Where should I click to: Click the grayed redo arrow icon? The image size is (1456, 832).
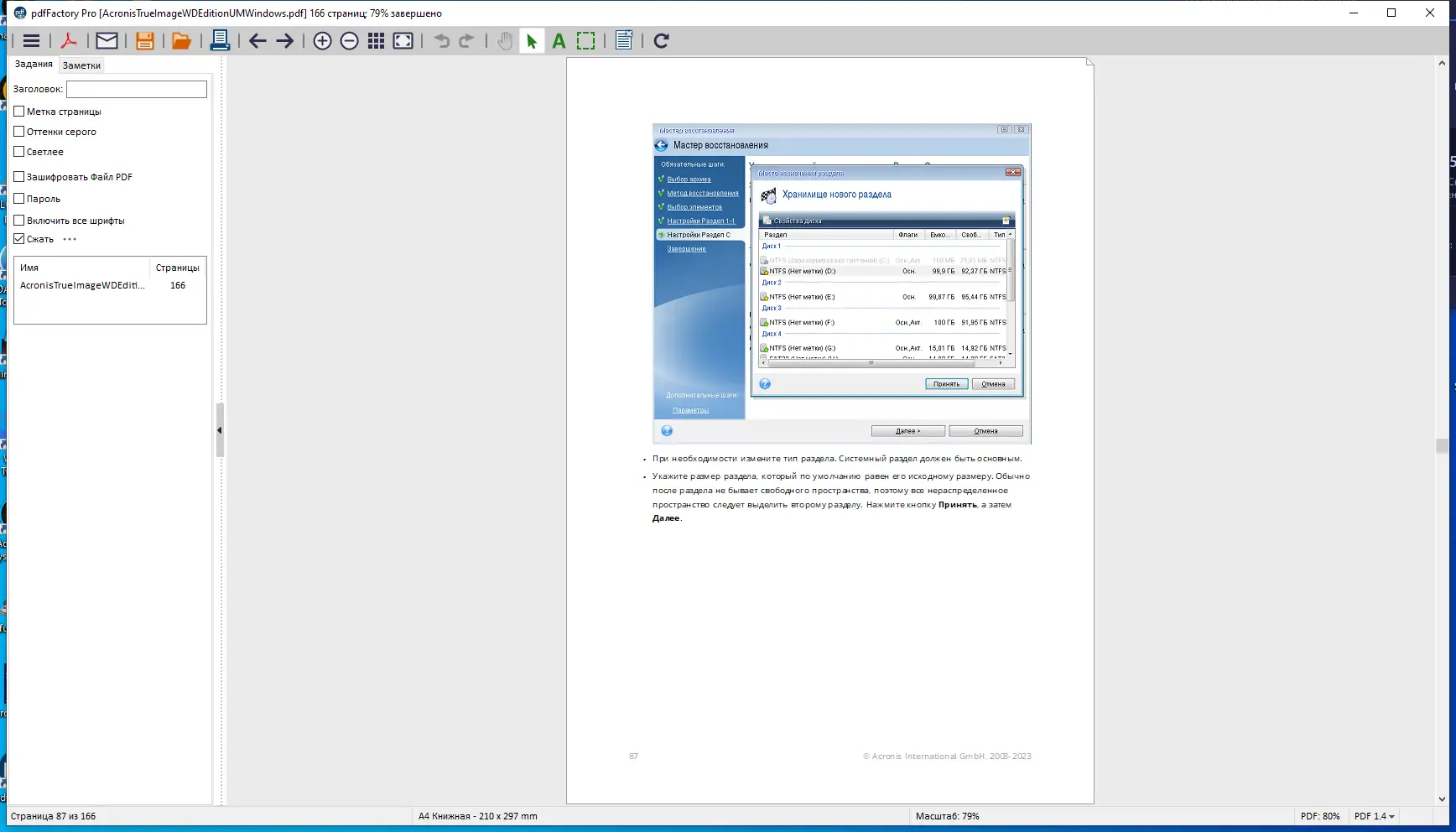coord(467,41)
